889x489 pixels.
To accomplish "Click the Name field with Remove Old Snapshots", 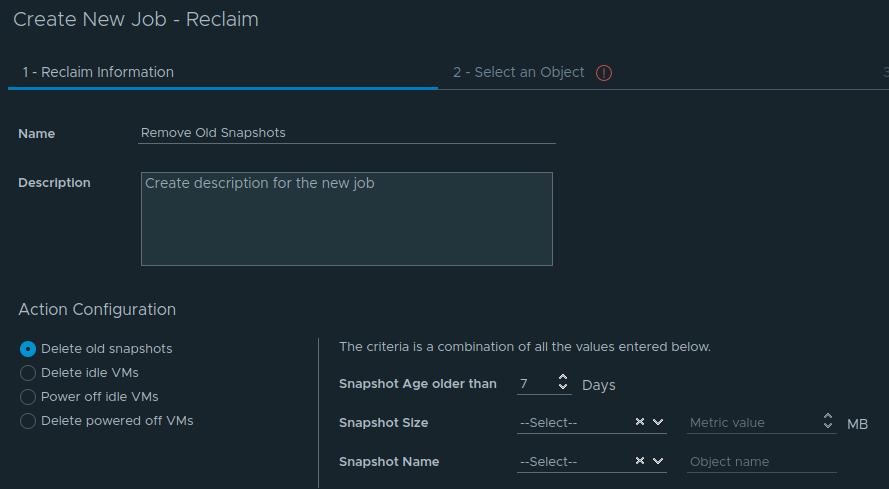I will tap(346, 133).
